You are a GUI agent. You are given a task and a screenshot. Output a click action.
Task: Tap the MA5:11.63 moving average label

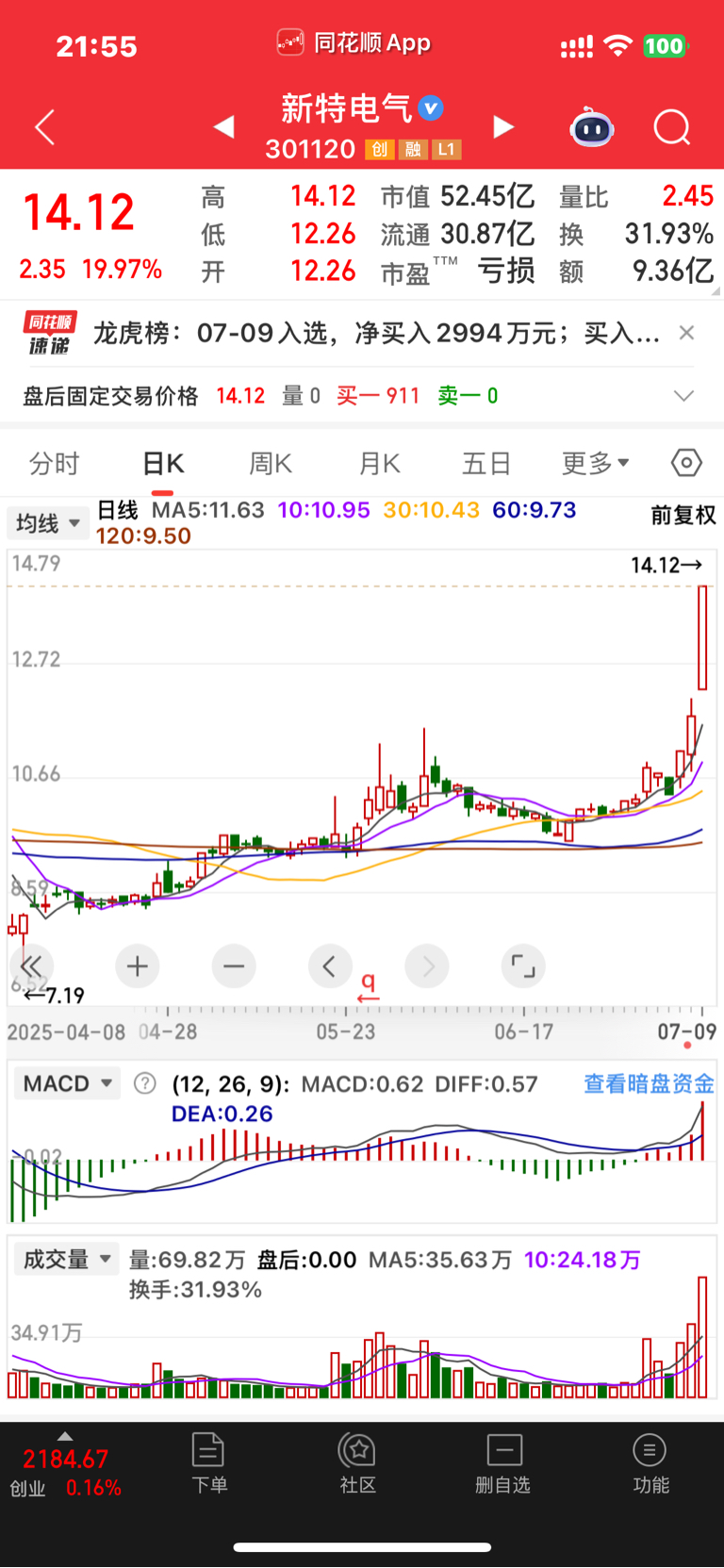pos(208,510)
